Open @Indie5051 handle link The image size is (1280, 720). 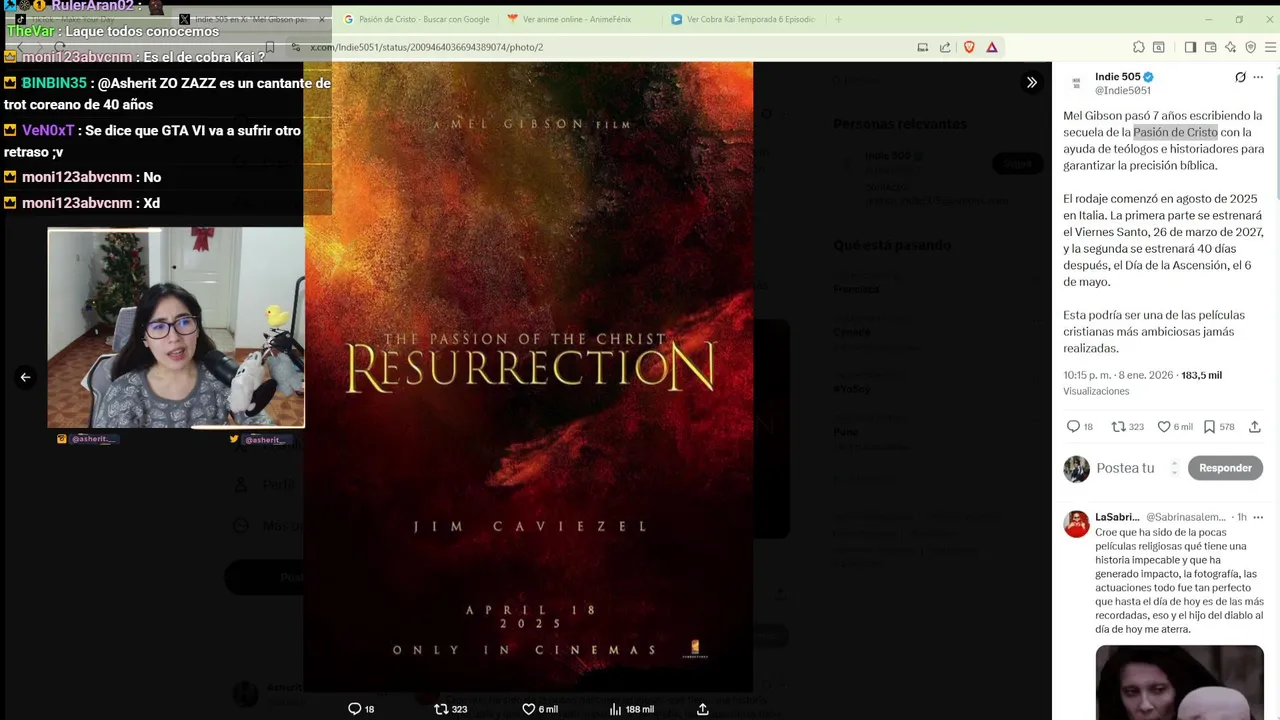pyautogui.click(x=1122, y=90)
